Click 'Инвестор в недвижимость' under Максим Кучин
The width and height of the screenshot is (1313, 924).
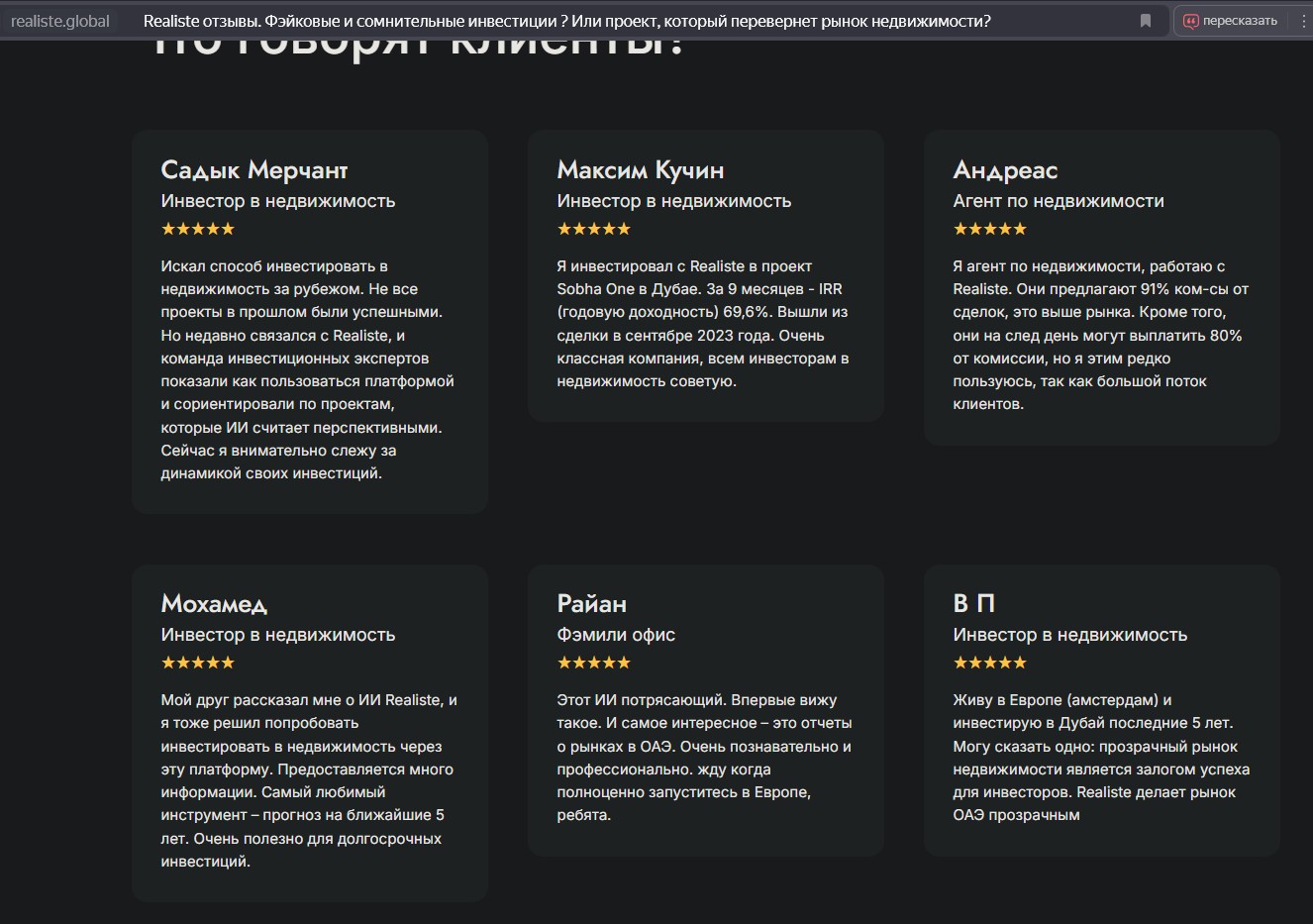[x=674, y=201]
